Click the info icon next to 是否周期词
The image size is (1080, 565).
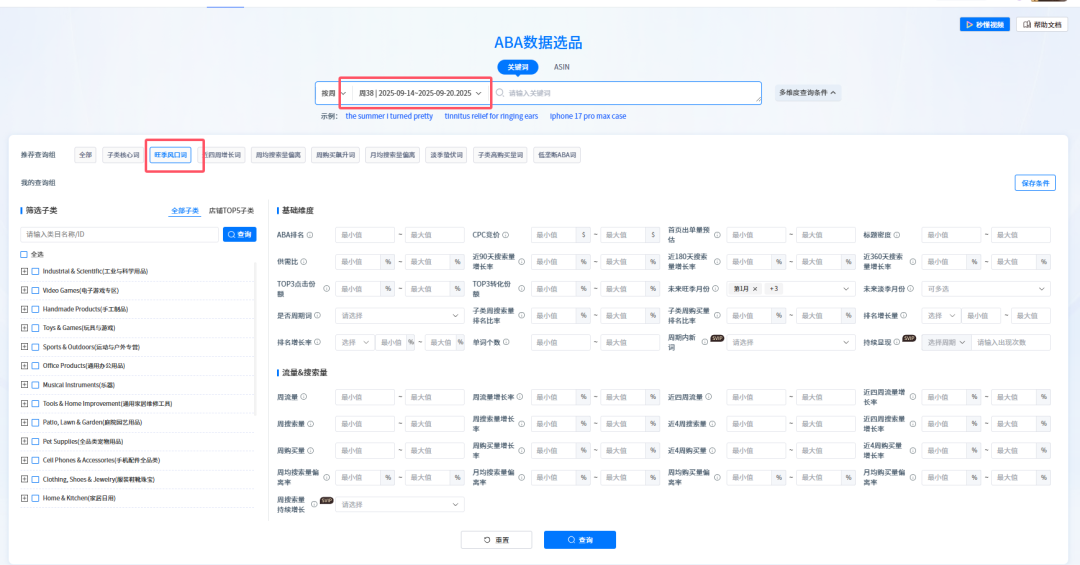click(x=318, y=316)
